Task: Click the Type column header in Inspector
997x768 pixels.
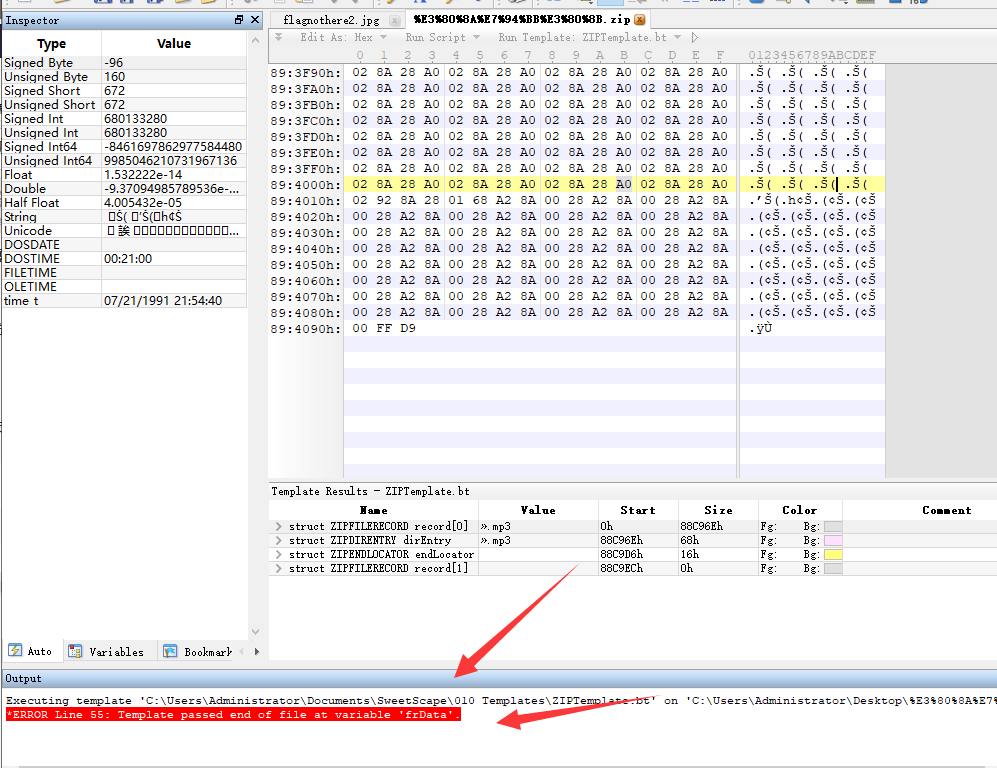Action: pyautogui.click(x=52, y=43)
